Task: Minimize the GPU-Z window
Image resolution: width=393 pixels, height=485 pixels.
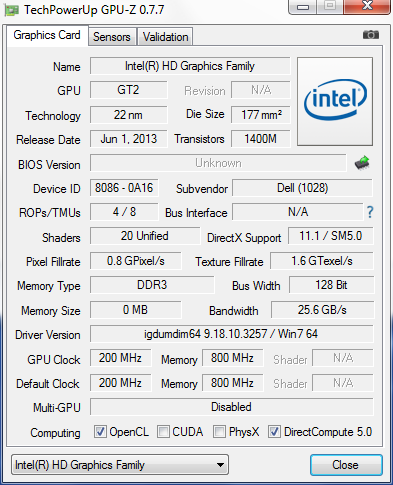Action: [x=303, y=7]
